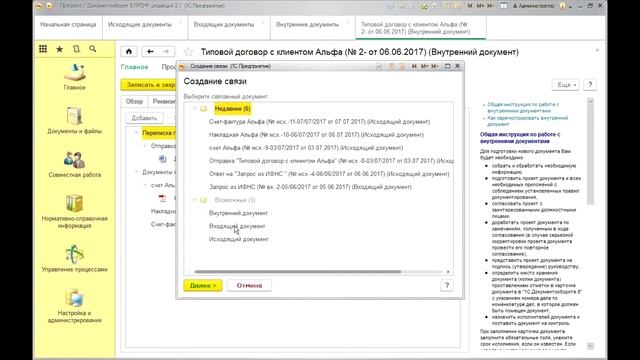Open search magnifier in left toolbar
The height and width of the screenshot is (360, 640).
93,49
